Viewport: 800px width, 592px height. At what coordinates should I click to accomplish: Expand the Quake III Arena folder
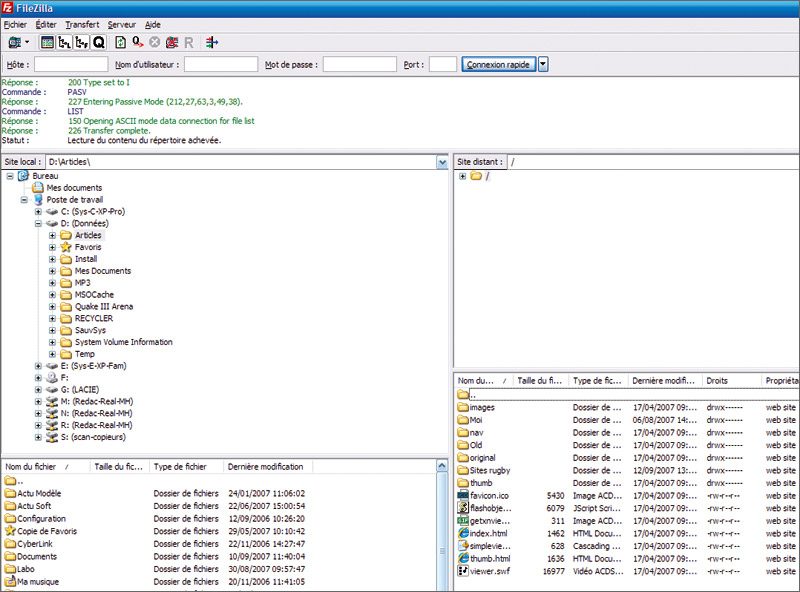52,307
